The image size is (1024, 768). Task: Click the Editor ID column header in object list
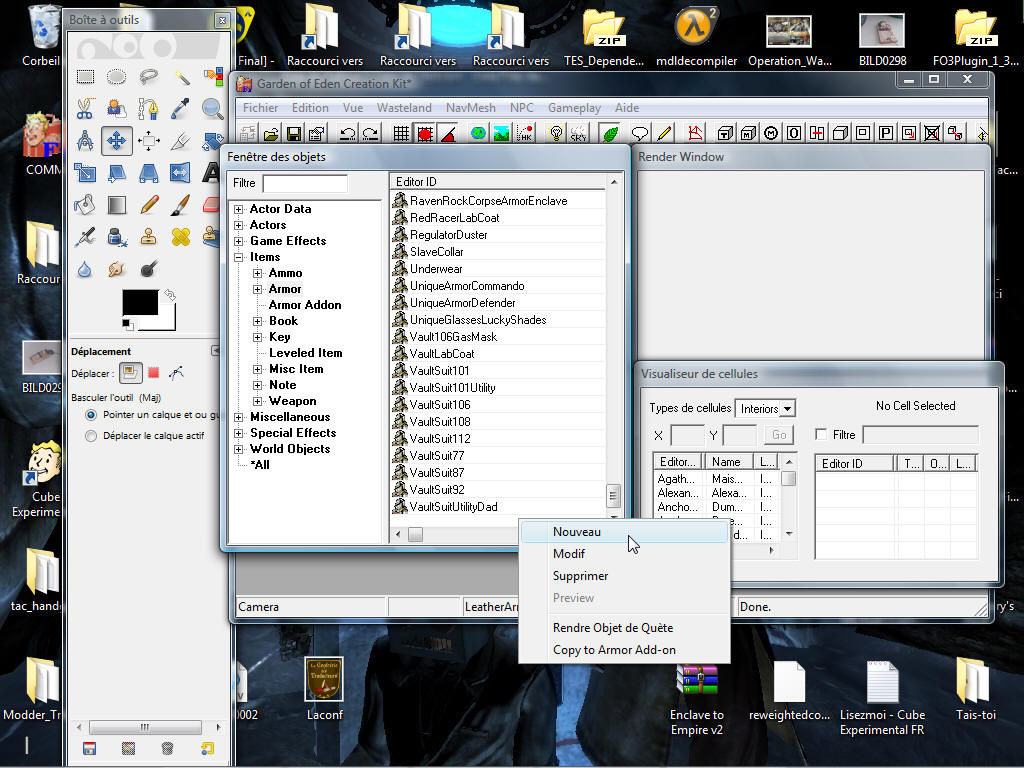coord(498,182)
